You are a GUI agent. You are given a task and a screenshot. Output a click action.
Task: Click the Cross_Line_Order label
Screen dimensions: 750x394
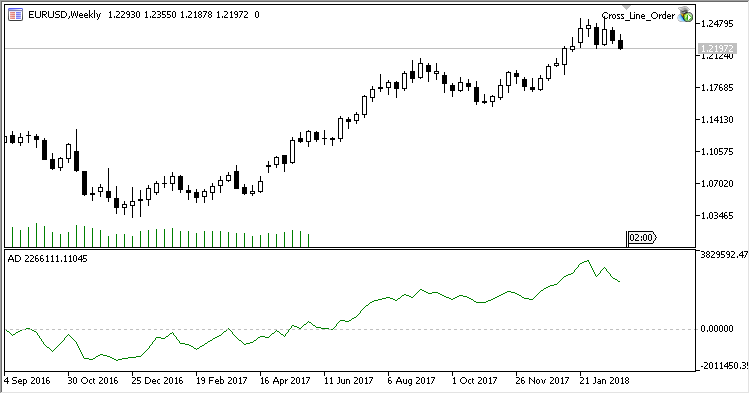(638, 16)
